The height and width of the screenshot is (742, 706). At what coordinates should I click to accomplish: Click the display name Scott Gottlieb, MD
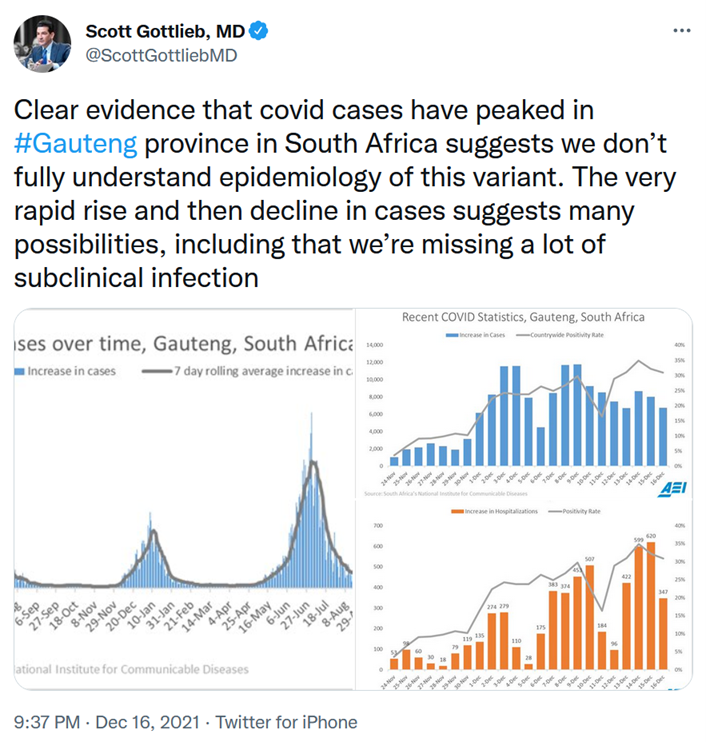(x=165, y=31)
